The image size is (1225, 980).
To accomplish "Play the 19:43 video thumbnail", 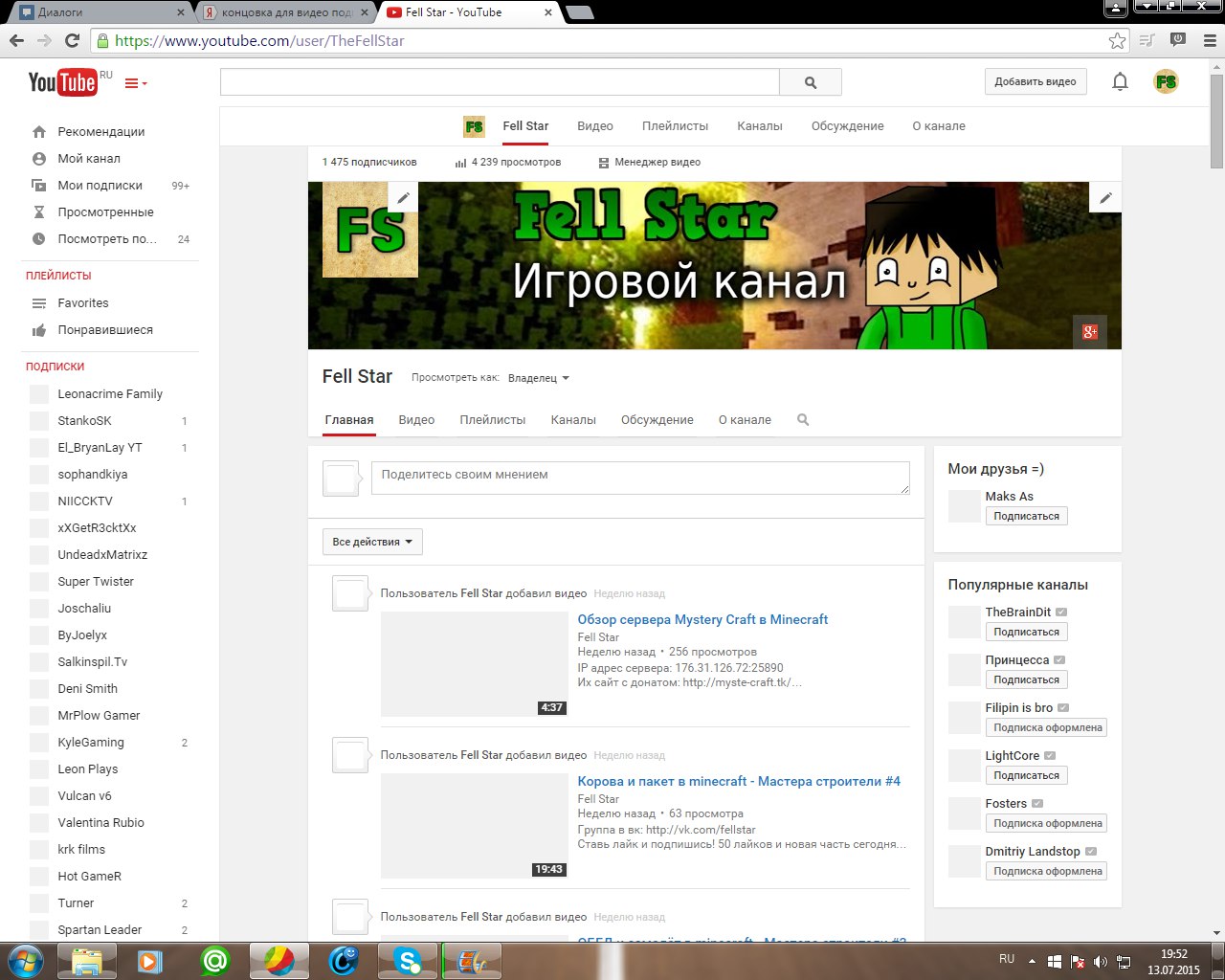I will click(475, 826).
